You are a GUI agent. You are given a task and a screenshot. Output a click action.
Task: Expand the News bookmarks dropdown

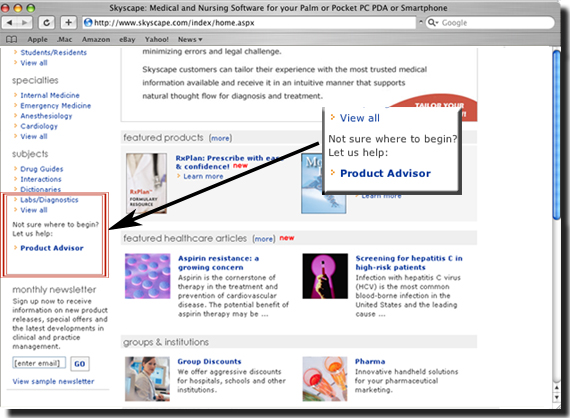[x=190, y=39]
